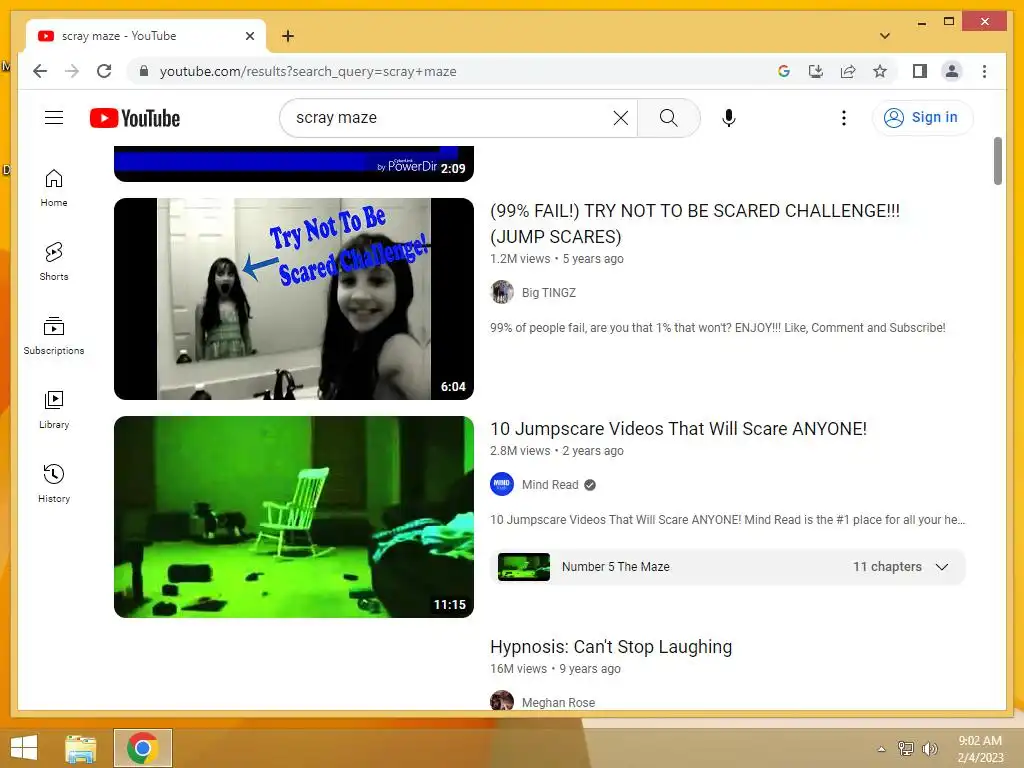Click the browser forward arrow
1024x768 pixels.
pyautogui.click(x=72, y=71)
